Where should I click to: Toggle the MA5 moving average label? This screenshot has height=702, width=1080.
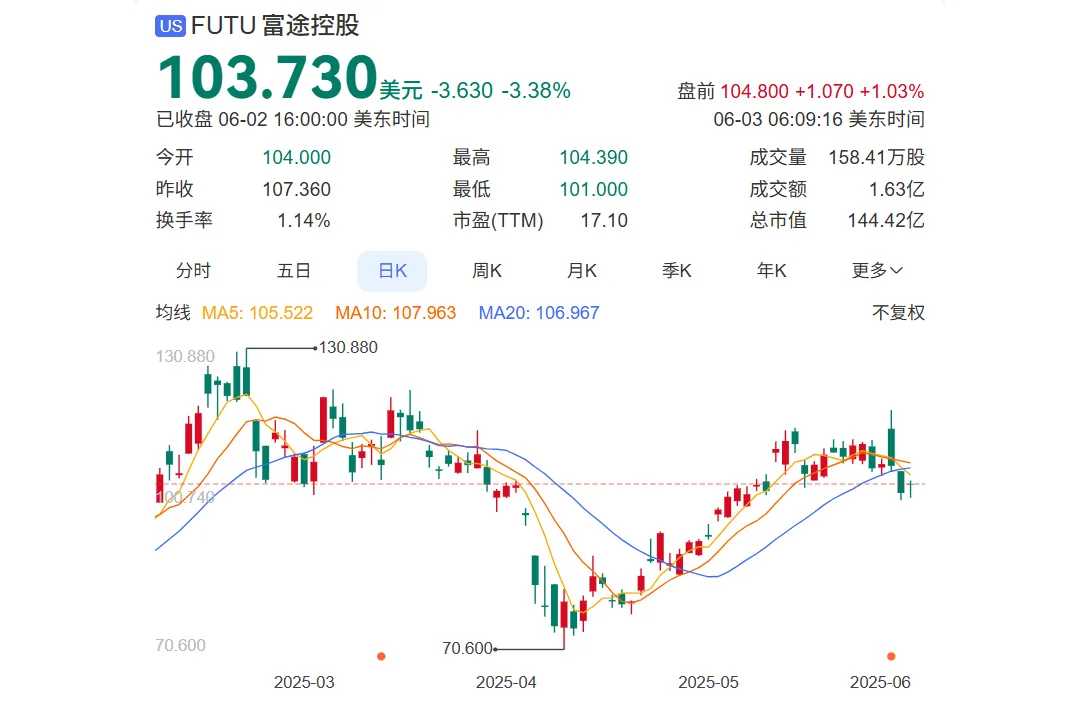click(x=257, y=313)
